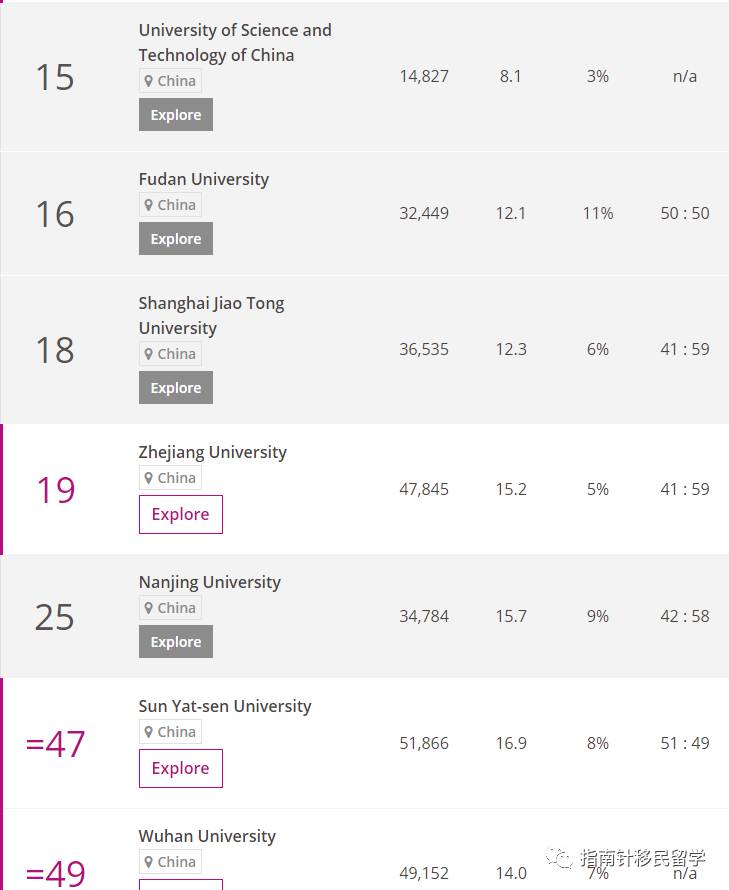
Task: Open Sun Yat-sen University's Explore button
Action: pyautogui.click(x=181, y=768)
